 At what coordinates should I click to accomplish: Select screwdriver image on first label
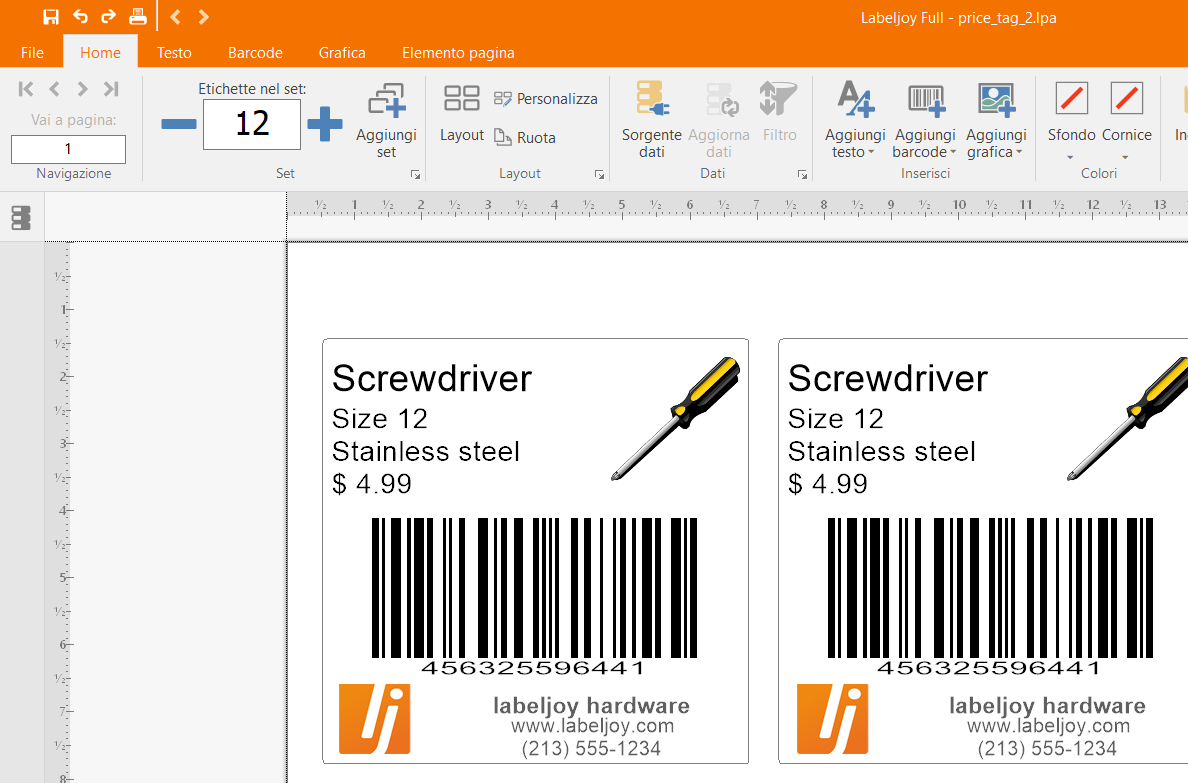click(675, 418)
